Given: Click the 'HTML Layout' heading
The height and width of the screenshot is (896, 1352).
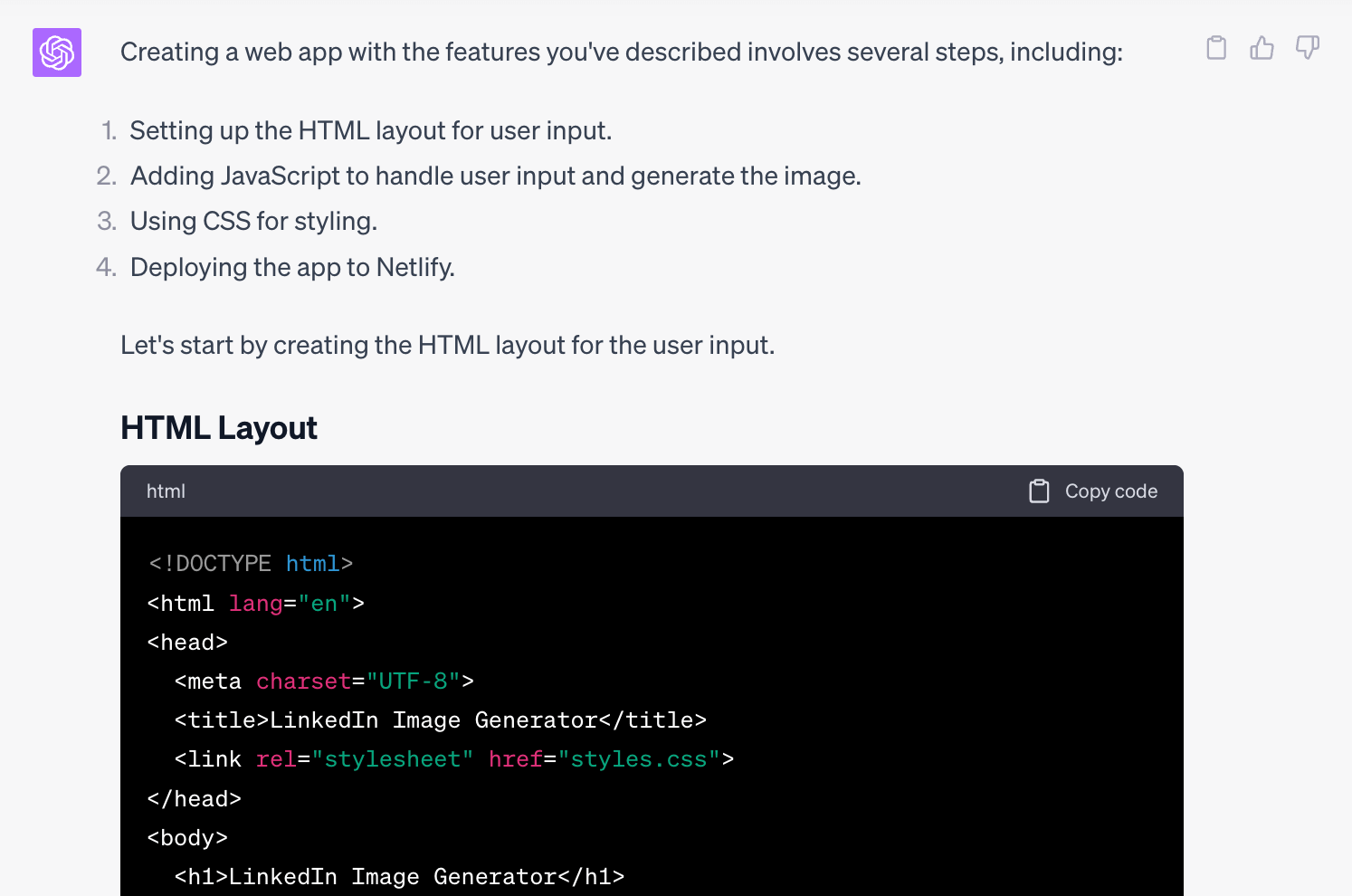Looking at the screenshot, I should point(219,428).
